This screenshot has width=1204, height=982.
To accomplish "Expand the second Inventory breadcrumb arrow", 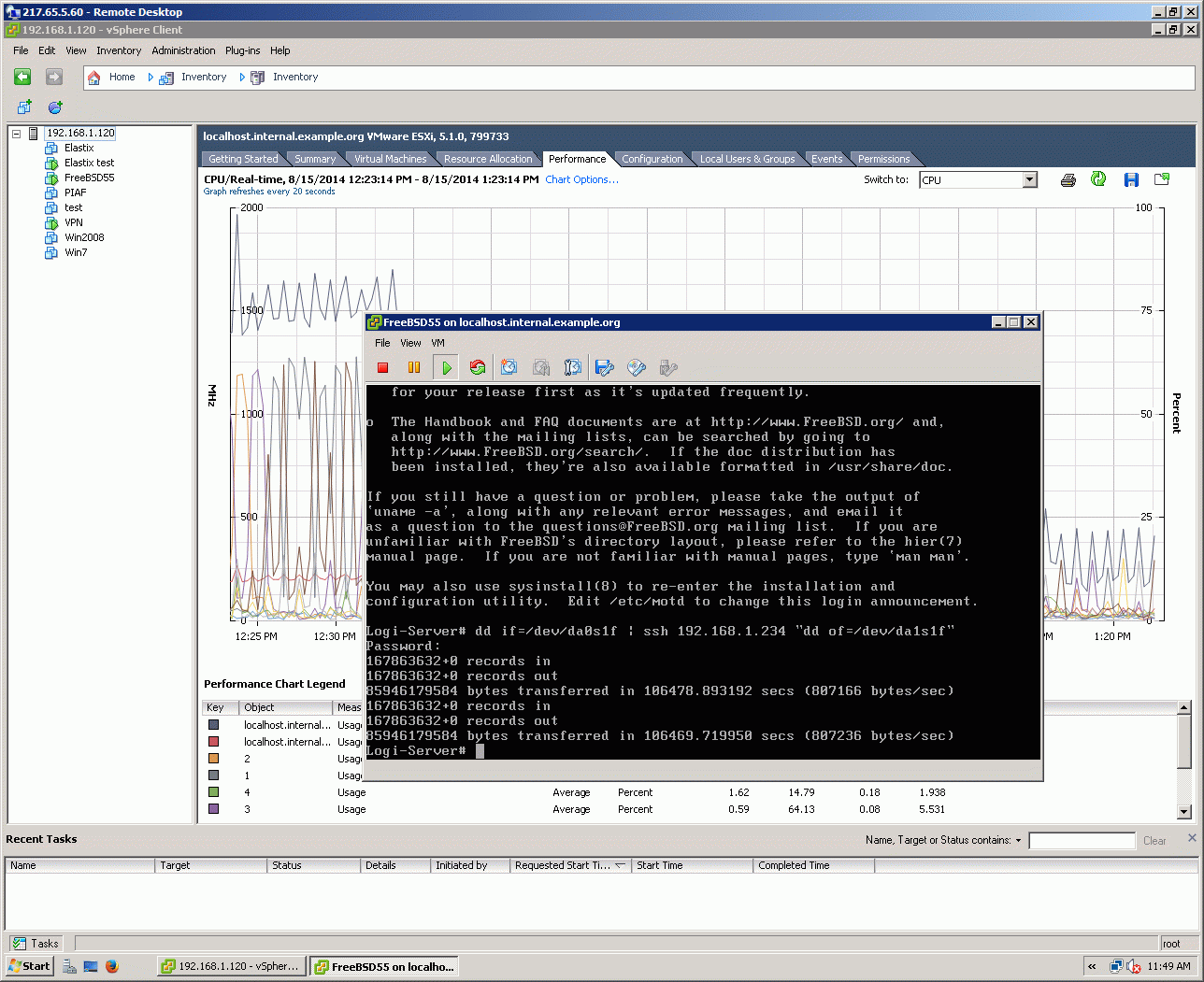I will point(242,78).
